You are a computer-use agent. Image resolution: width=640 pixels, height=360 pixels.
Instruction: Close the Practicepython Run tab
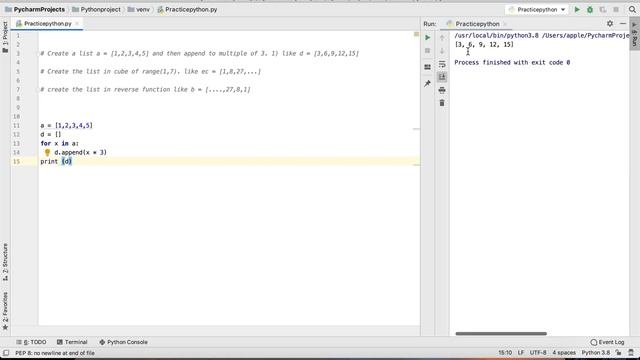pyautogui.click(x=505, y=24)
